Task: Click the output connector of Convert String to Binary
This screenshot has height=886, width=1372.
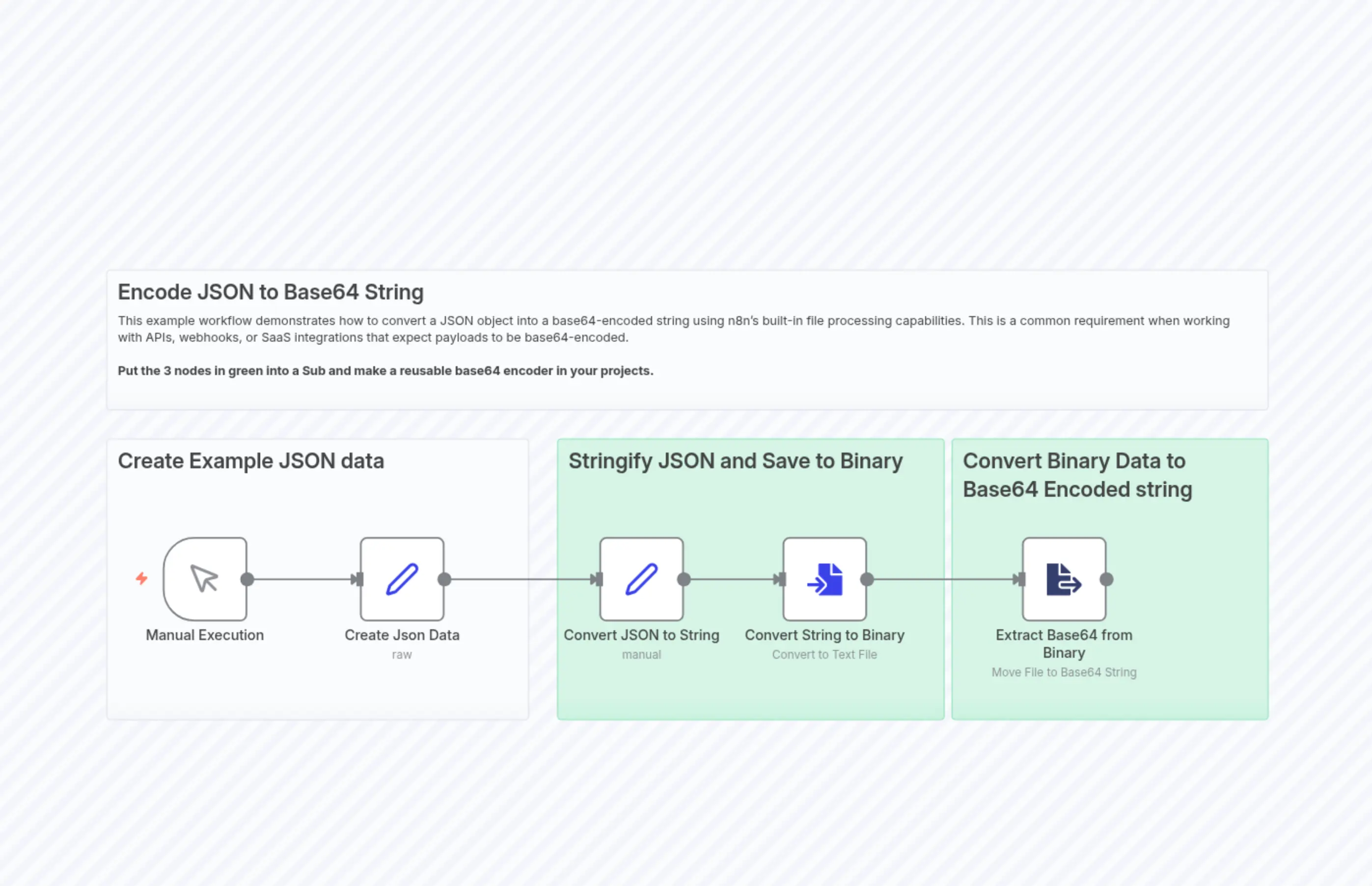Action: pyautogui.click(x=867, y=579)
